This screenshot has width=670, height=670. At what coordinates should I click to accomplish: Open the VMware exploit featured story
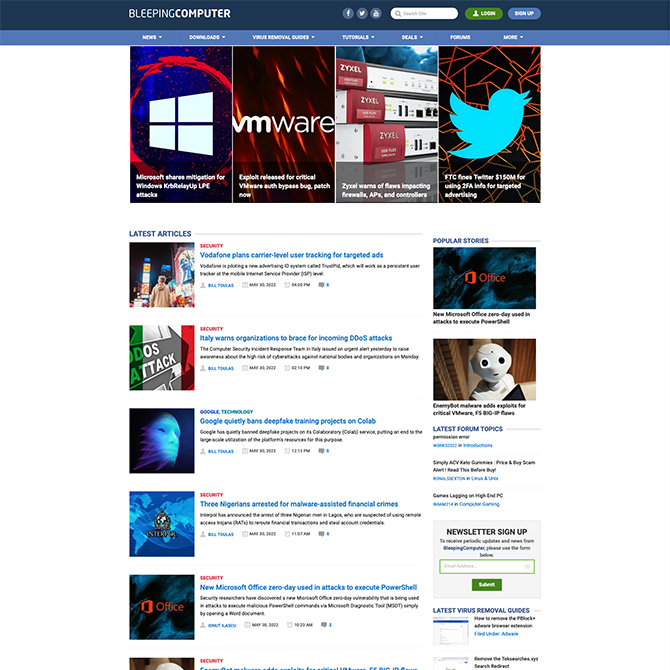tap(284, 124)
